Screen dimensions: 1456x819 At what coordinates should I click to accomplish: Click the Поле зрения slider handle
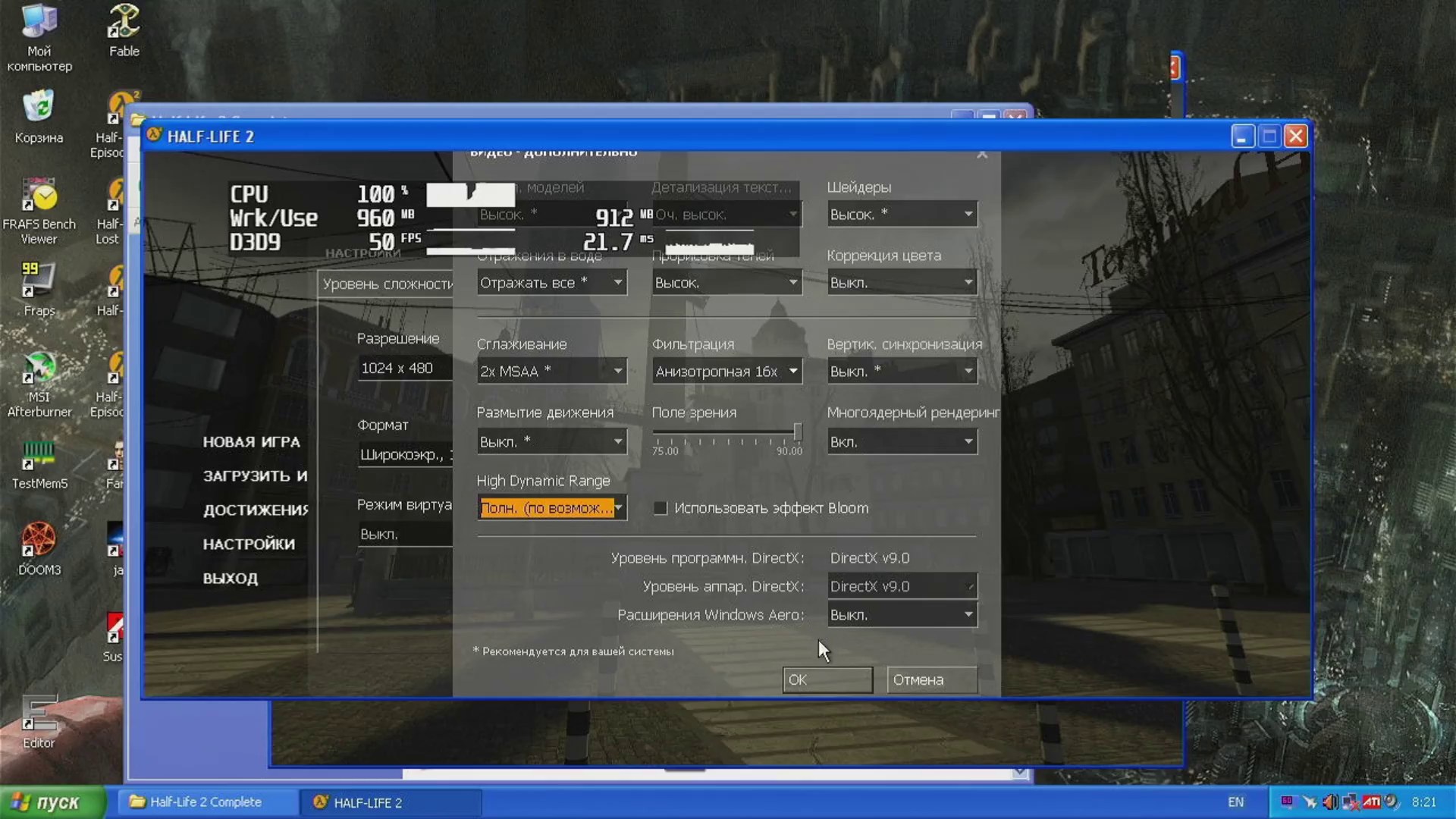798,431
